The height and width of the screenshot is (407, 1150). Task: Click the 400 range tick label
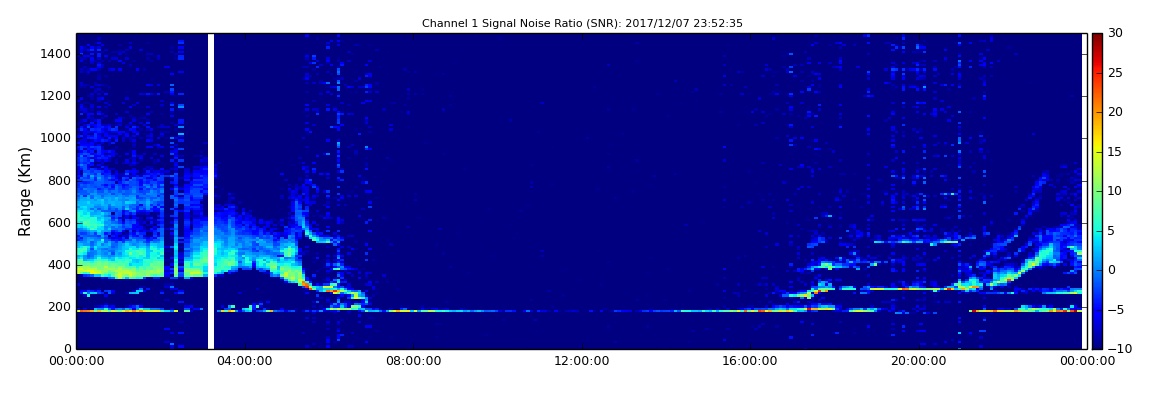point(60,265)
